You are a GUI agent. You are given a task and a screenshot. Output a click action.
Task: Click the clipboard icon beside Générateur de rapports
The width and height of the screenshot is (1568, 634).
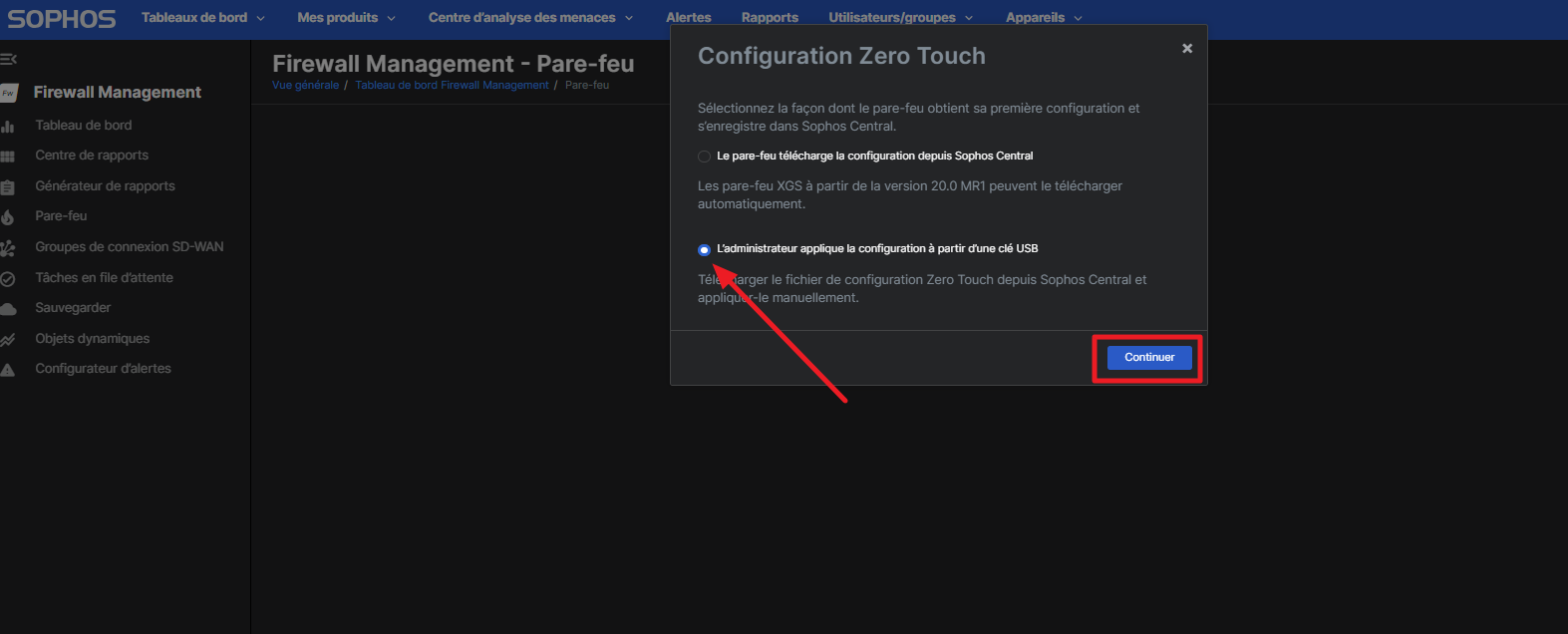tap(8, 187)
